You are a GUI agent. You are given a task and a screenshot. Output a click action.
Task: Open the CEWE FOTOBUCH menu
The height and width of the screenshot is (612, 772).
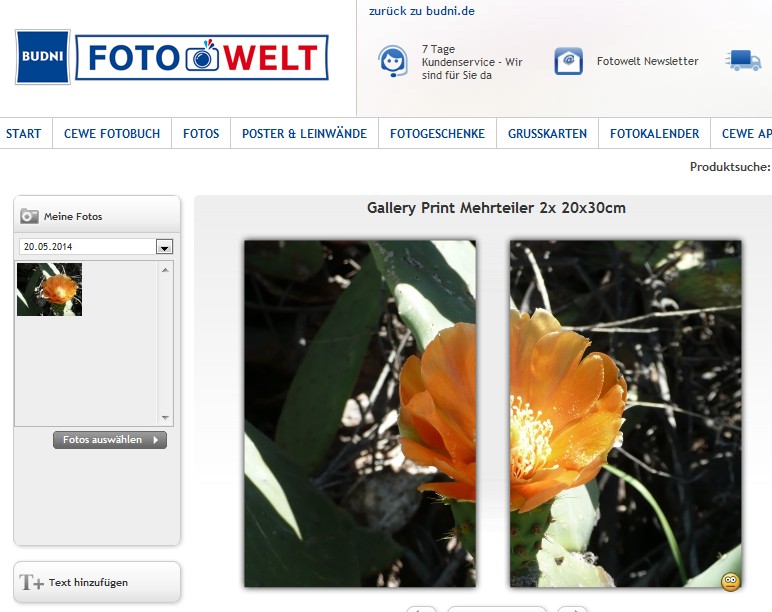pyautogui.click(x=112, y=133)
